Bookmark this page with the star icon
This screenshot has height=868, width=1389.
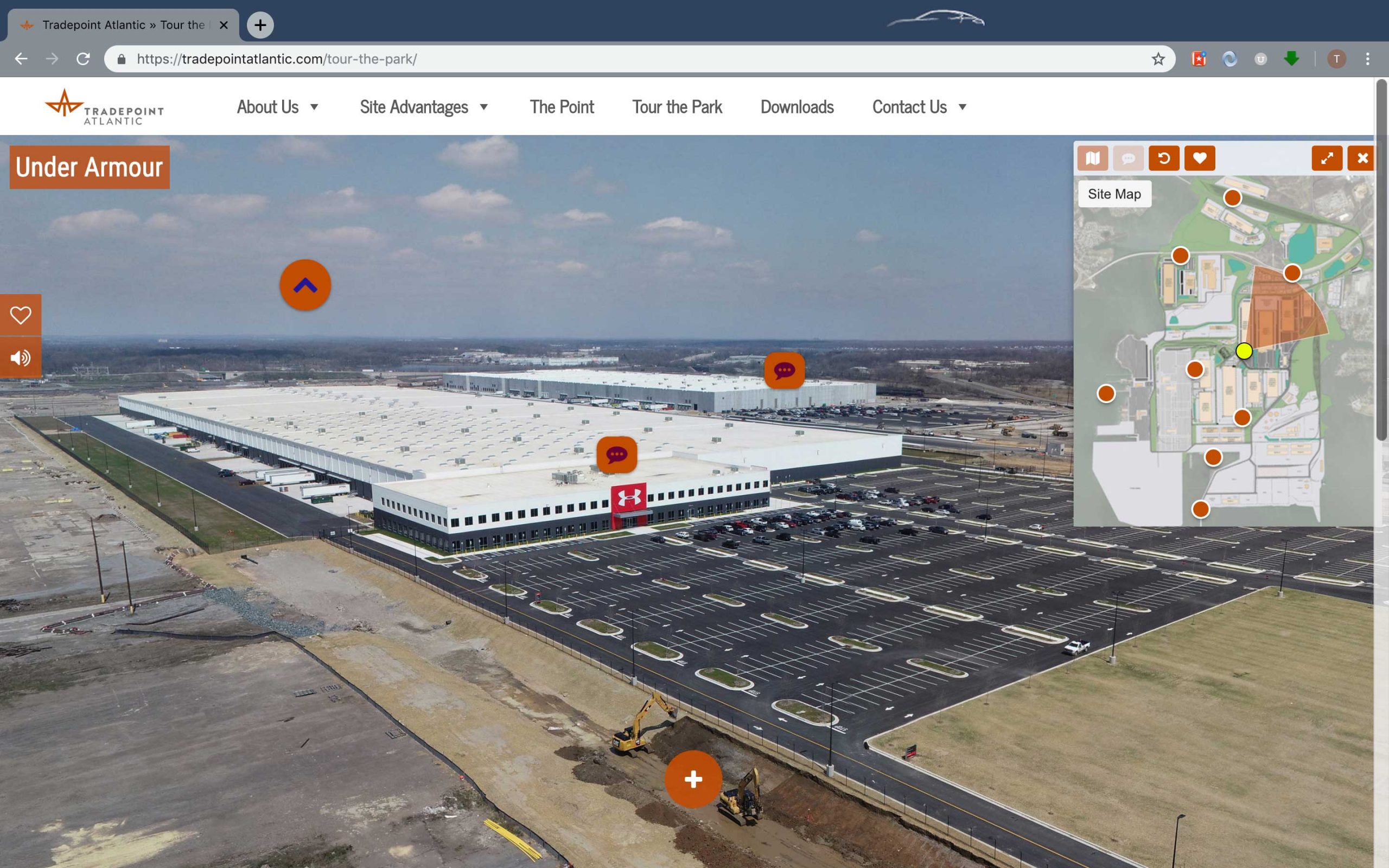pyautogui.click(x=1158, y=59)
